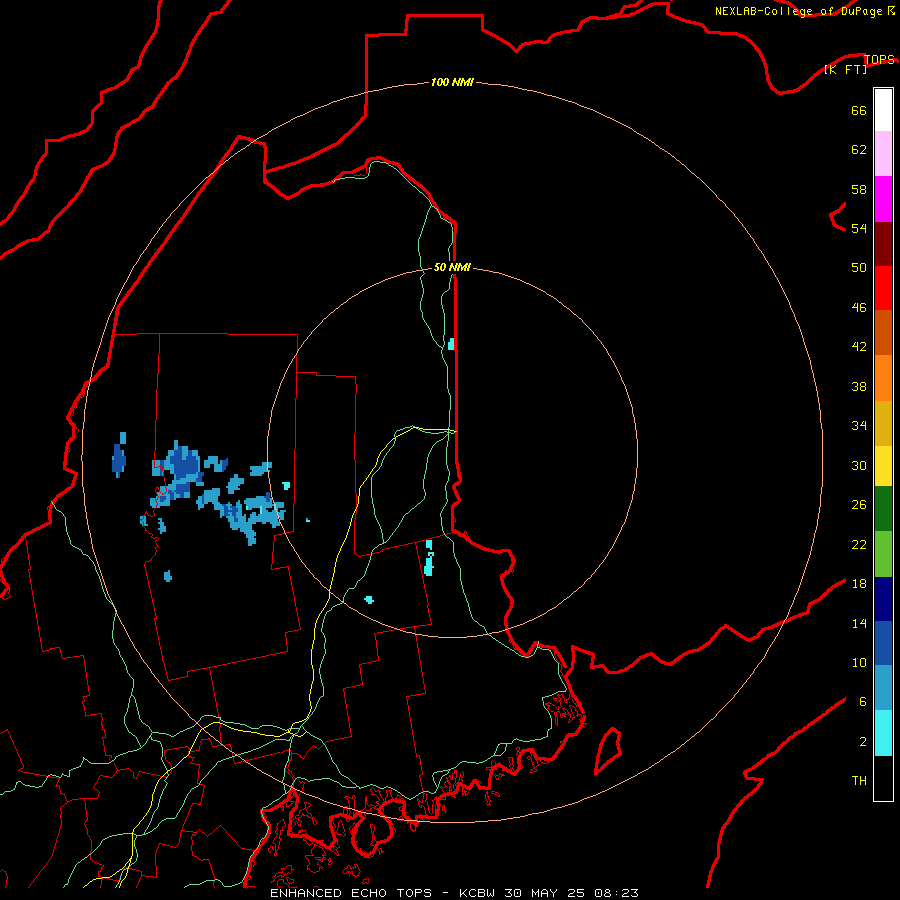Click the gold legend swatch
900x900 pixels.
(x=883, y=423)
